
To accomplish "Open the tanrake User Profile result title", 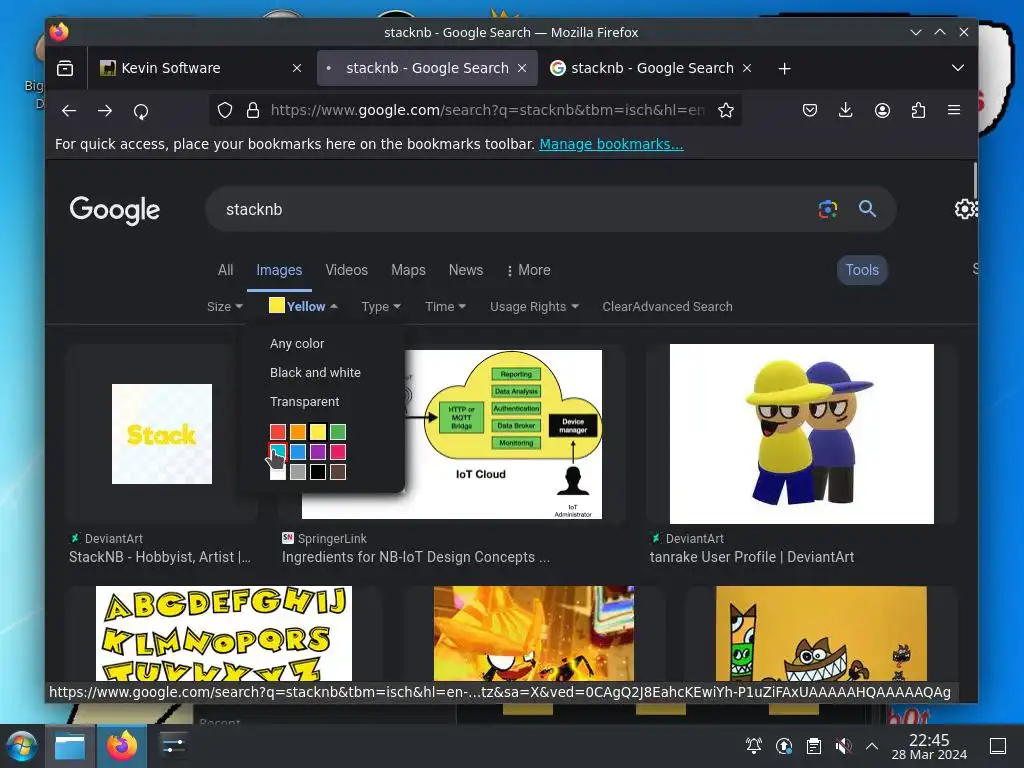I will (752, 557).
